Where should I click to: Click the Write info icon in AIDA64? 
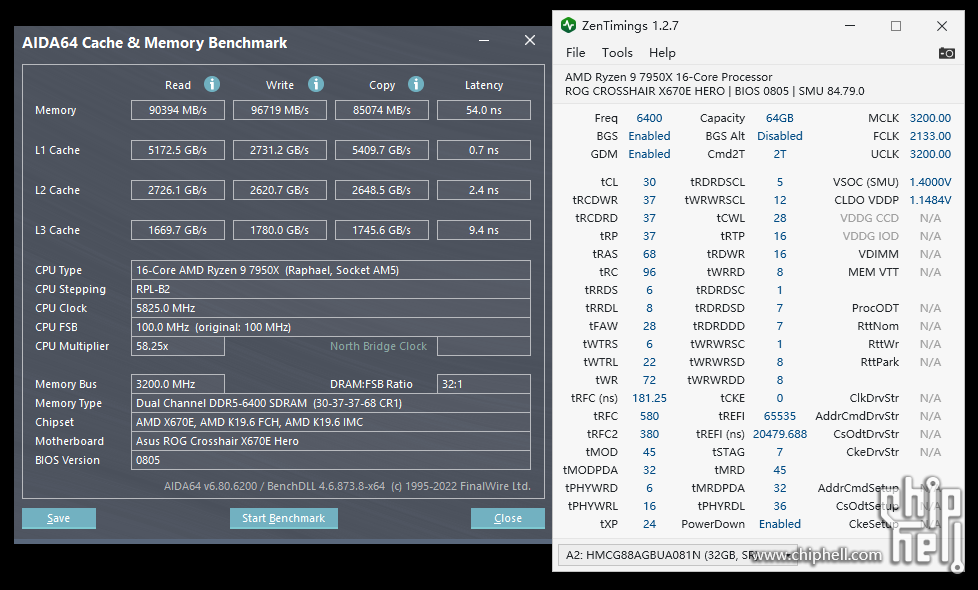[x=316, y=84]
